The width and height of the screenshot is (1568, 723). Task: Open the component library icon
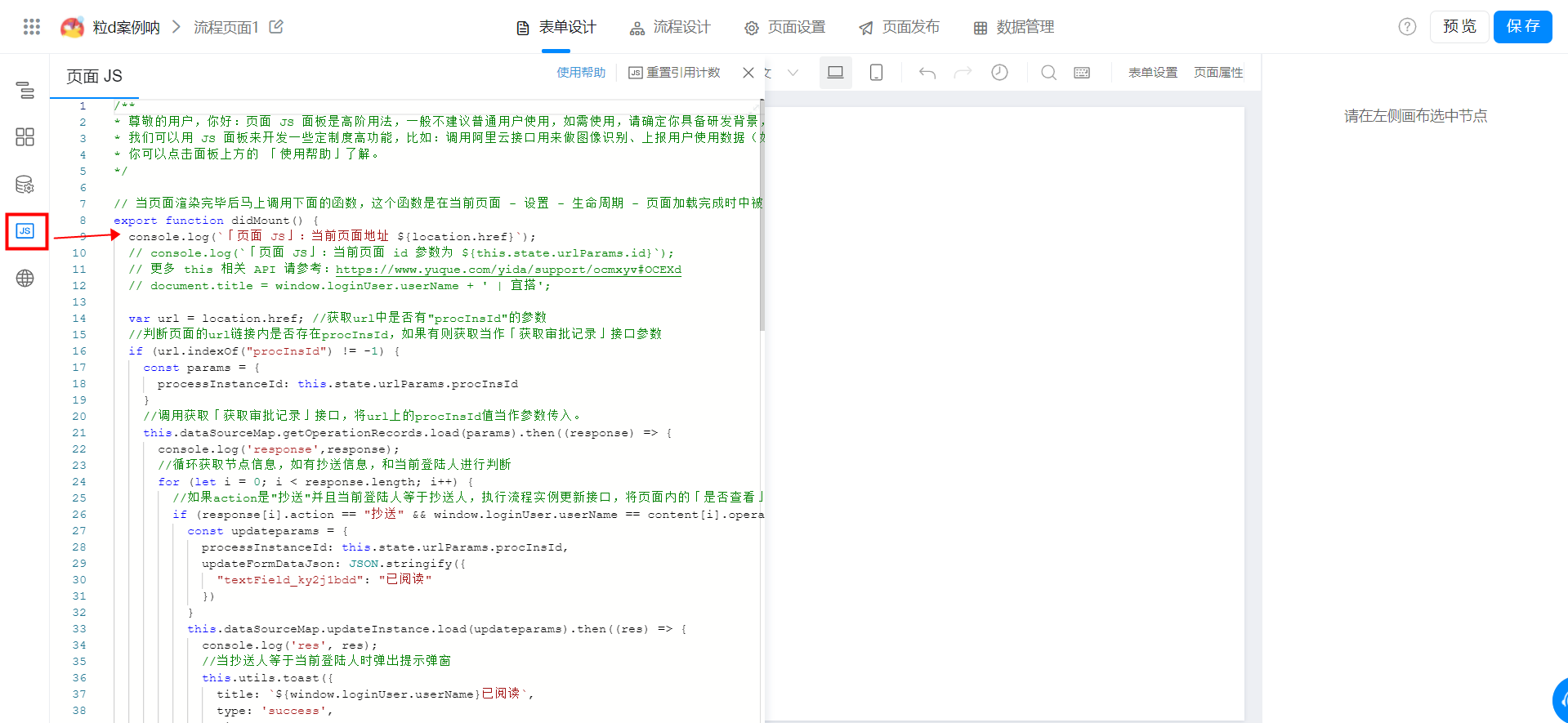tap(25, 136)
